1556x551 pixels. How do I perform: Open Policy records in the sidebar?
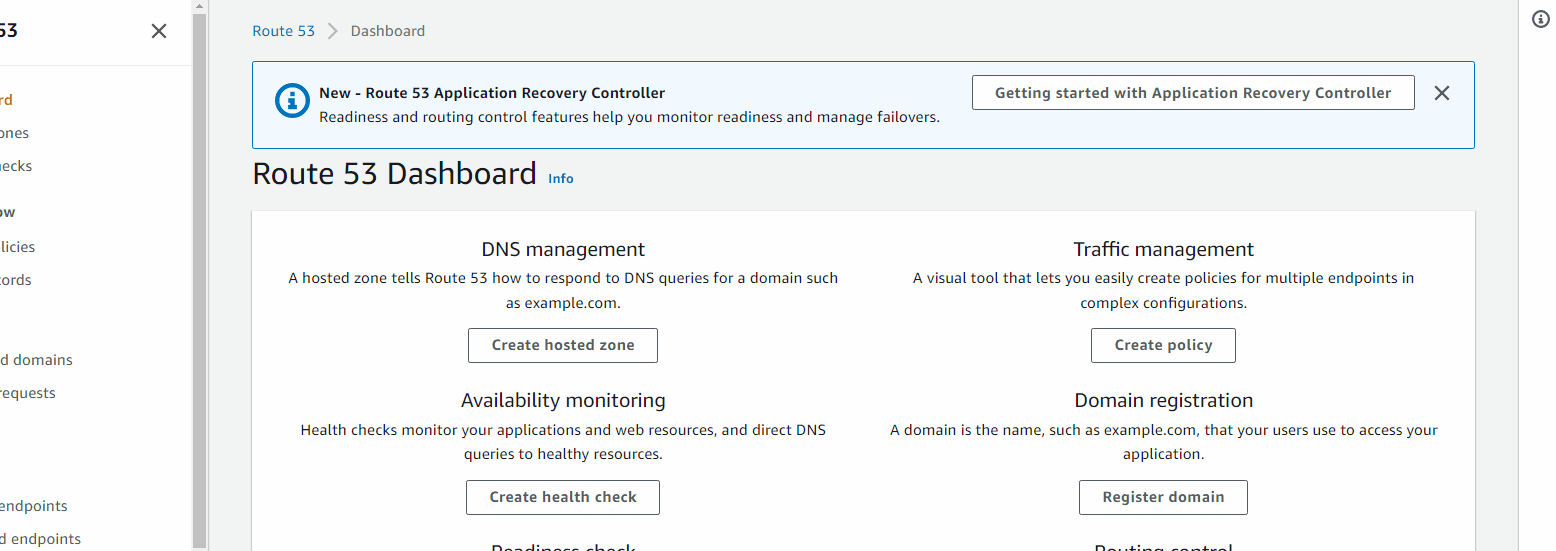click(x=16, y=280)
